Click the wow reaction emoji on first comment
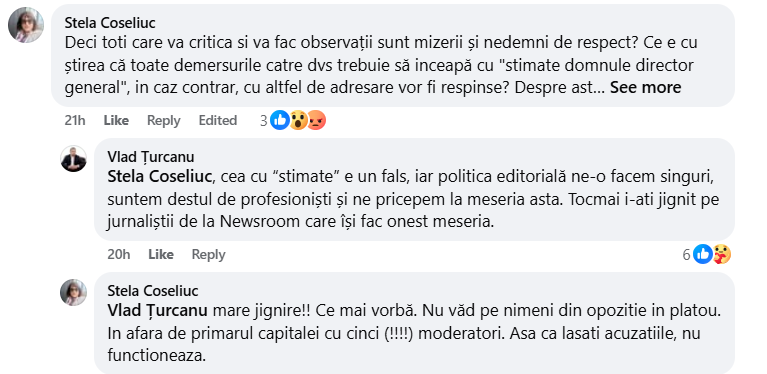767x374 pixels. [298, 120]
